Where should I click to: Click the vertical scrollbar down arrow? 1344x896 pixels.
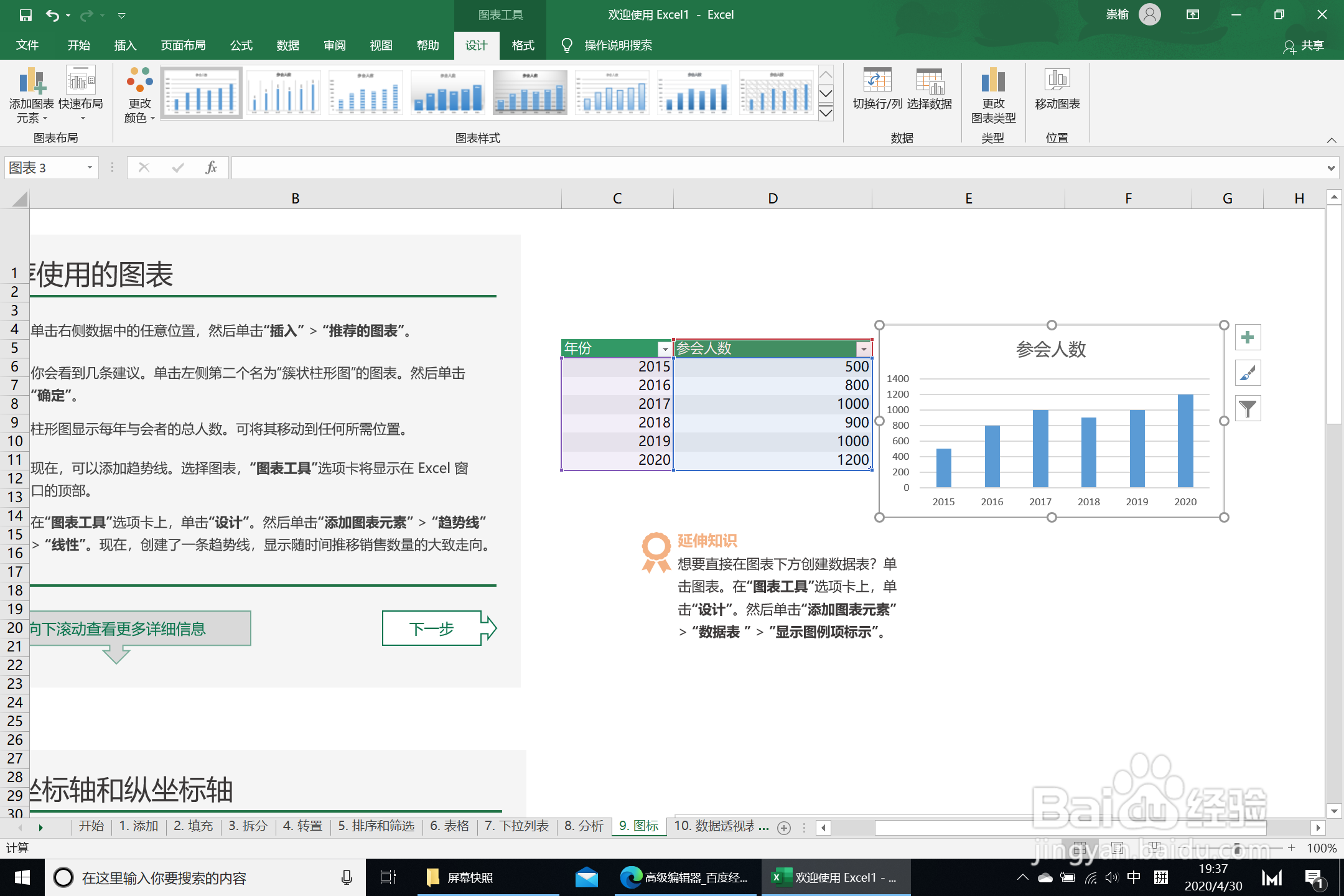1334,811
